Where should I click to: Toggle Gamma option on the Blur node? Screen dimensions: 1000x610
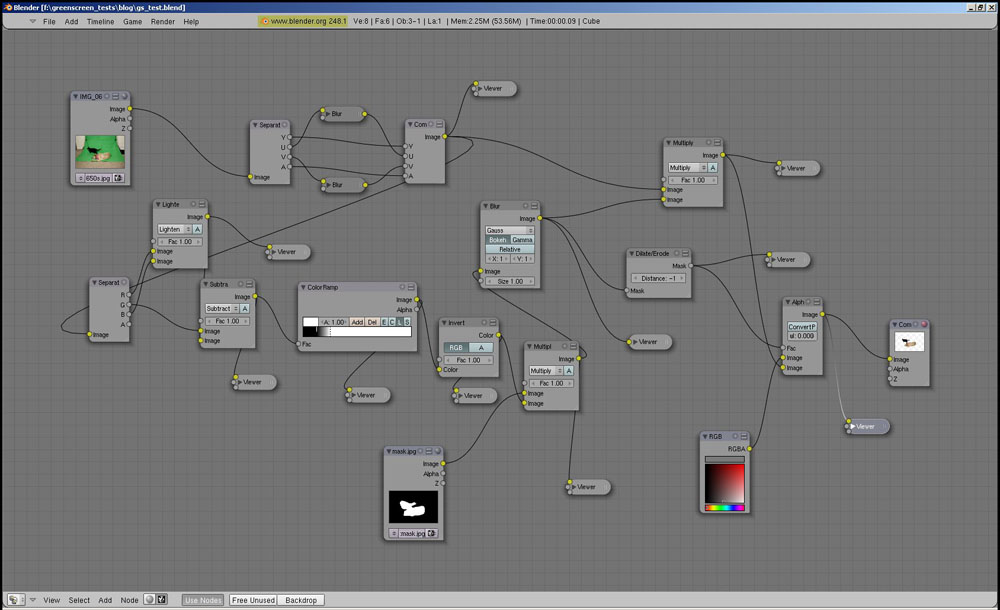tap(522, 240)
